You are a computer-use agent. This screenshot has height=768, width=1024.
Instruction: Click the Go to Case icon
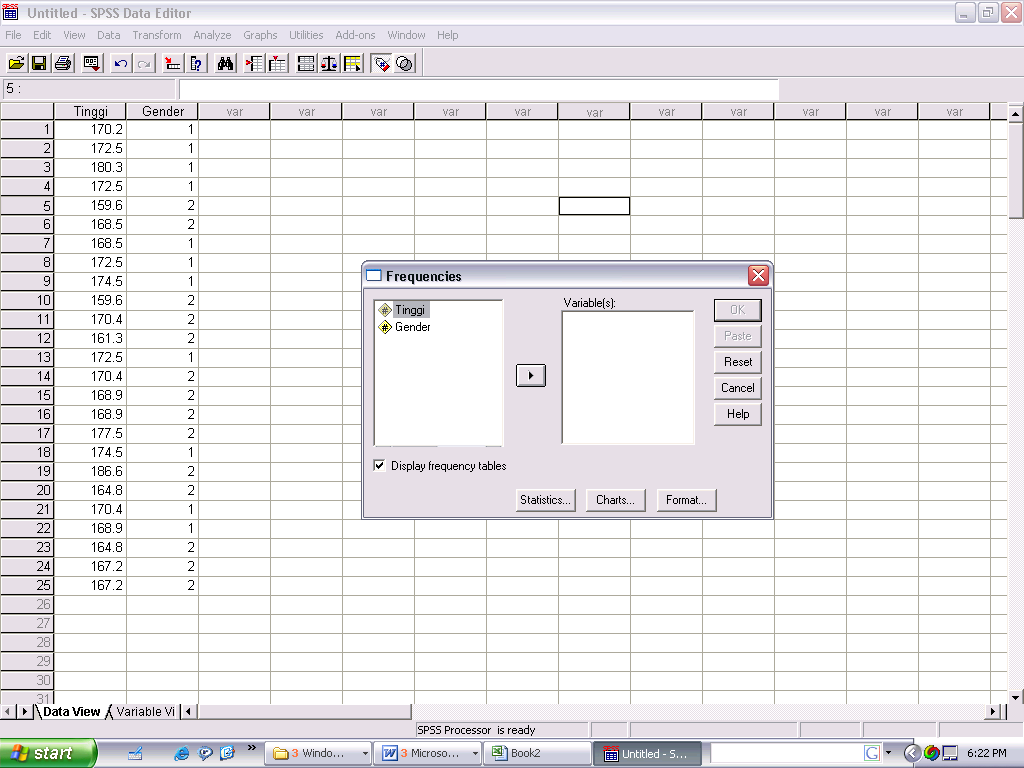172,63
